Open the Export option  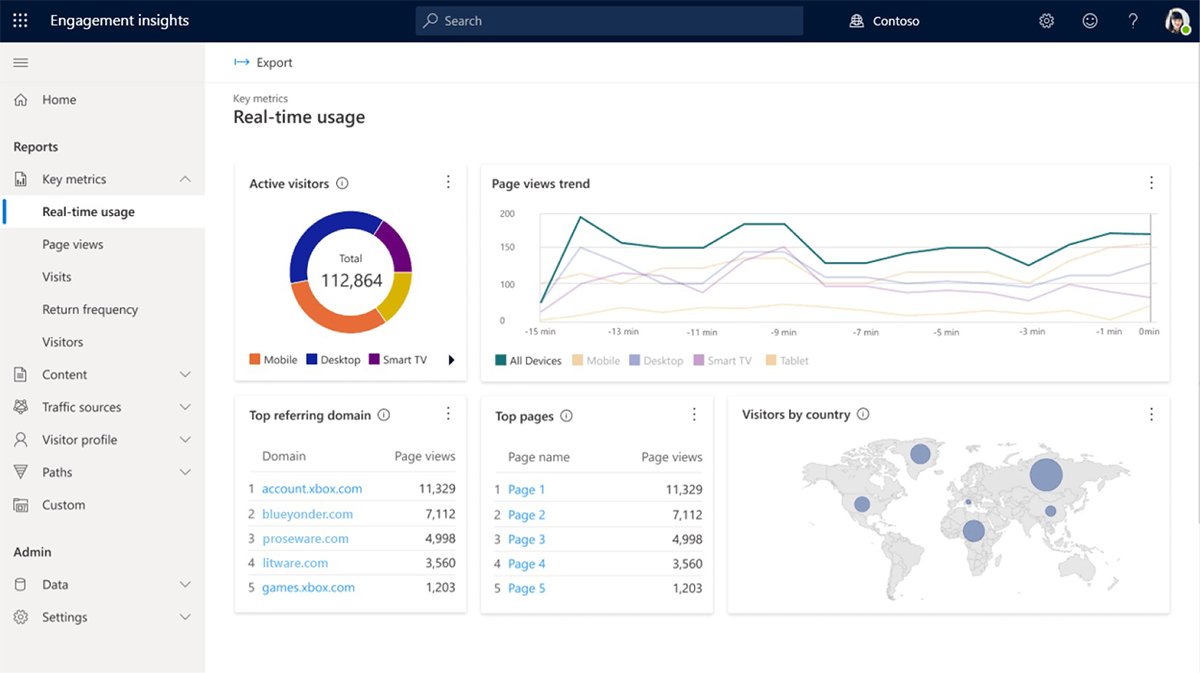click(262, 62)
